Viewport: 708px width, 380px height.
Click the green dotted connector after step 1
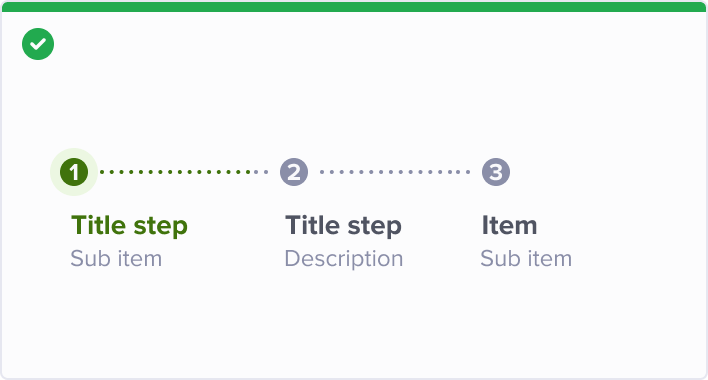coord(184,172)
